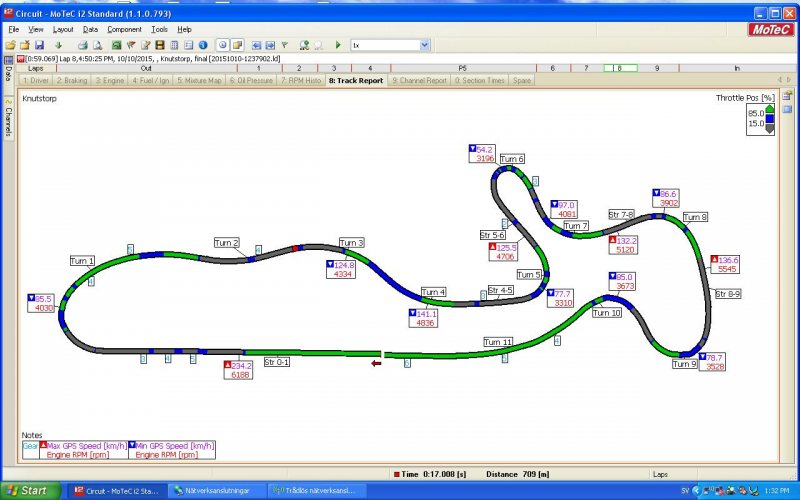The height and width of the screenshot is (500, 800).
Task: Click the Str 0-1 section label
Action: point(277,362)
